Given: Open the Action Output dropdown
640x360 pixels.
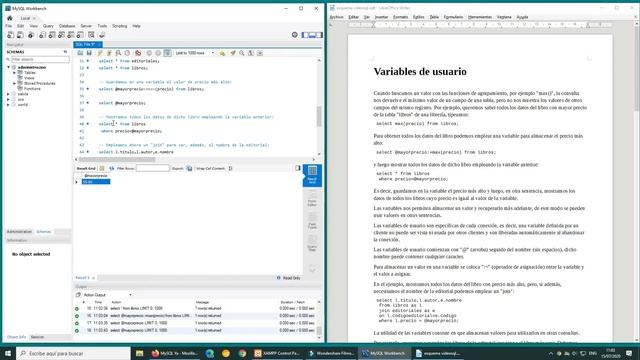Looking at the screenshot, I should tap(107, 295).
